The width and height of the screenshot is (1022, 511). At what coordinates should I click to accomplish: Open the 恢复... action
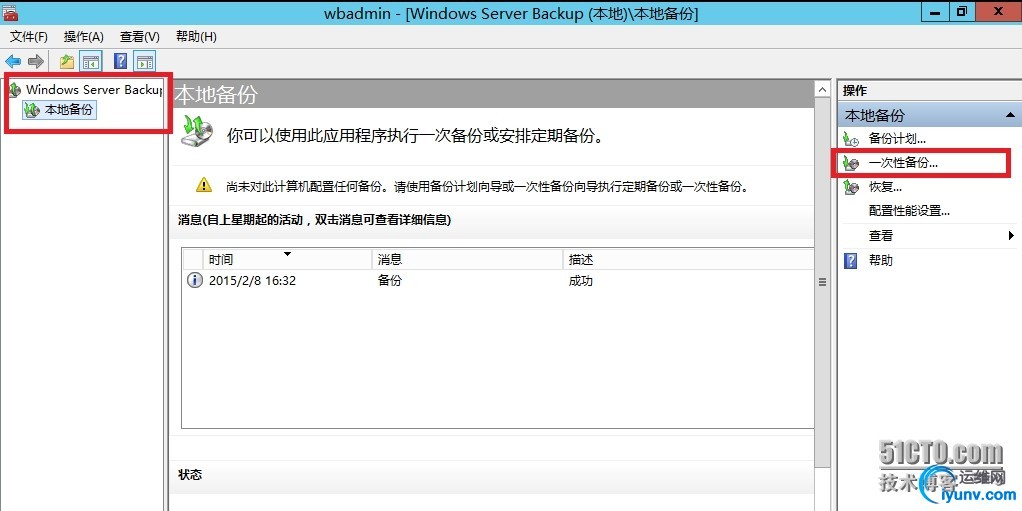(885, 188)
